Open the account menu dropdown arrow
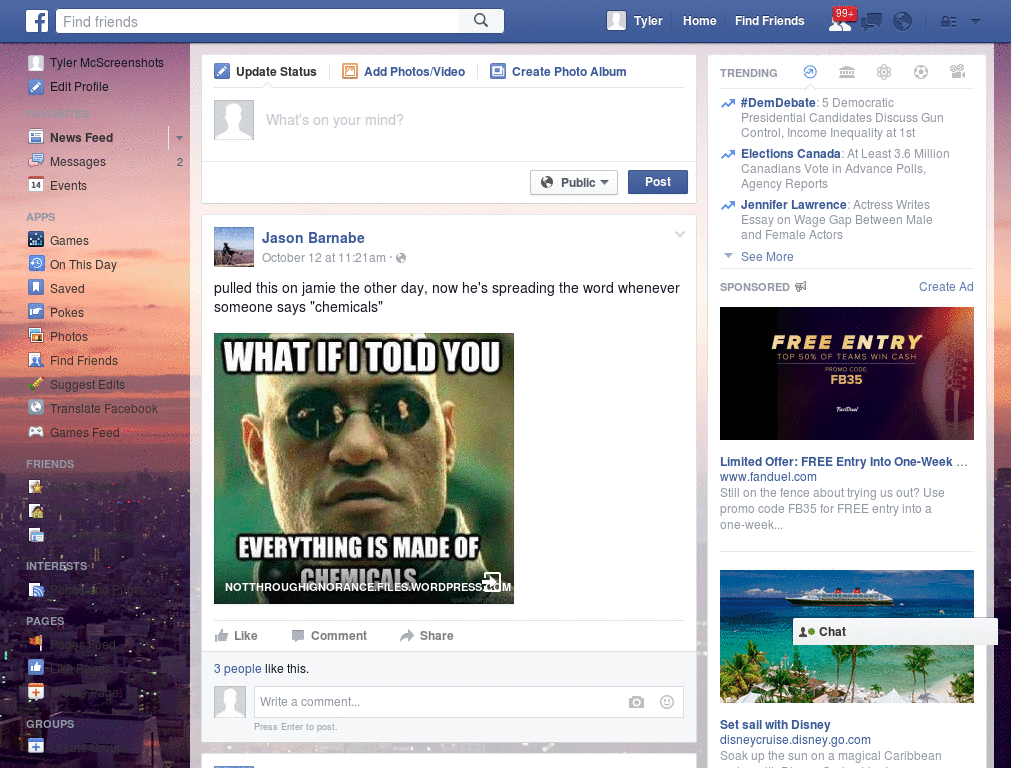The height and width of the screenshot is (768, 1024). pos(975,22)
